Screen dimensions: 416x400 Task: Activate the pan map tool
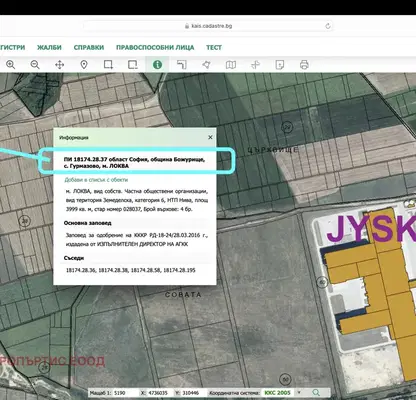pyautogui.click(x=59, y=65)
